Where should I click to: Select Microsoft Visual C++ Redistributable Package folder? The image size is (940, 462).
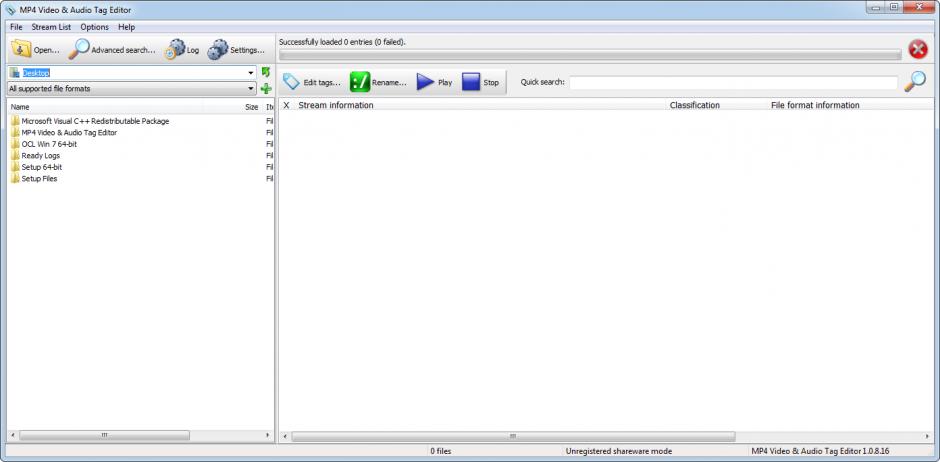tap(90, 121)
